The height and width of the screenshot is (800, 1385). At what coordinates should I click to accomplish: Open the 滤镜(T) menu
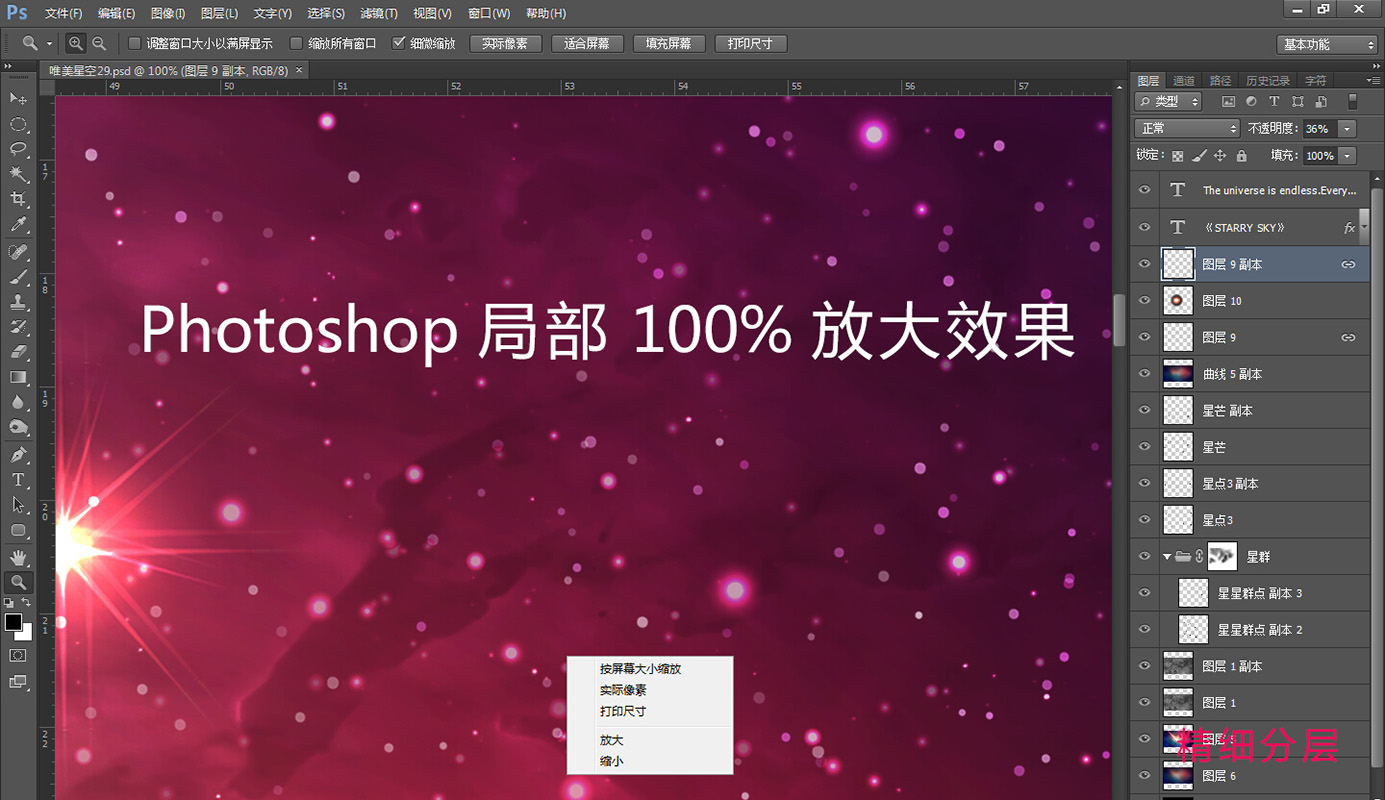[x=379, y=13]
